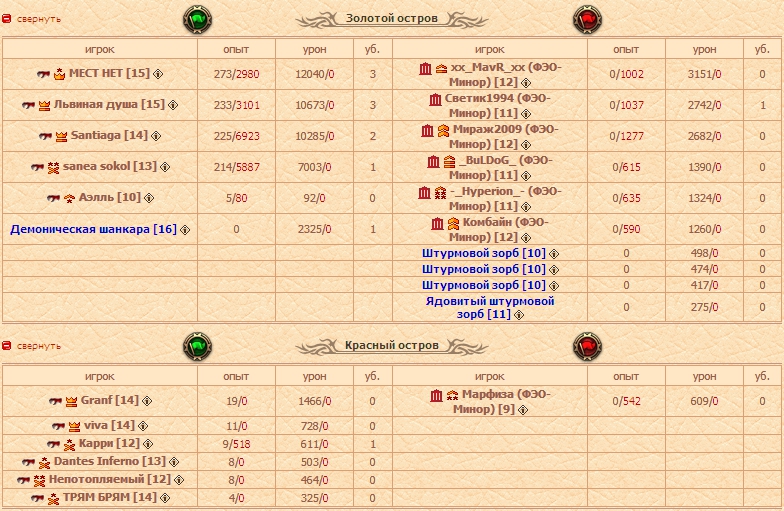Click the clan building icon beside Светик1994

[x=436, y=100]
